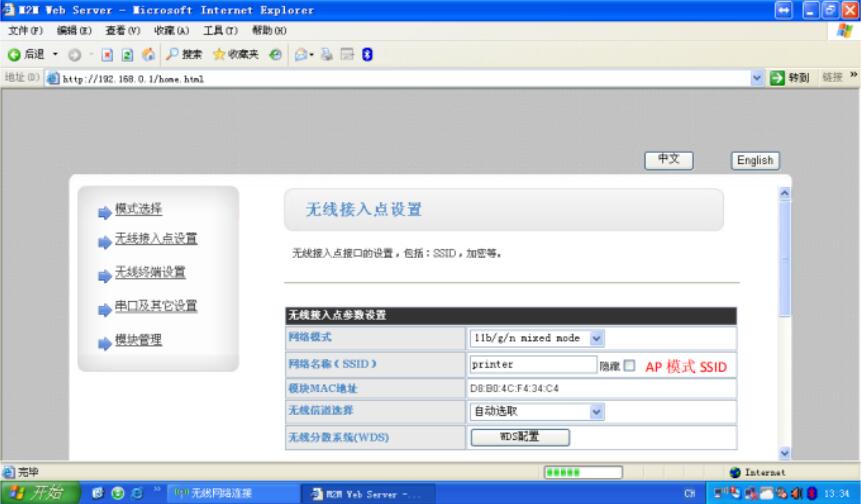Expand the address bar URL dropdown
Screen dimensions: 861x504
coord(757,79)
